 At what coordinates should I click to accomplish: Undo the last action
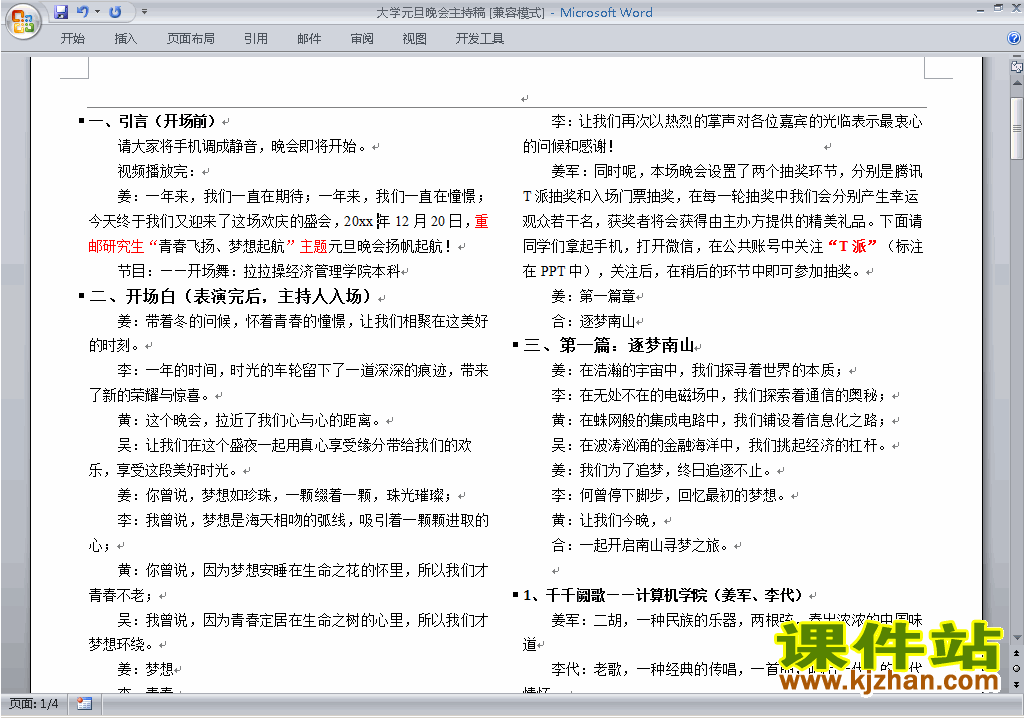[x=82, y=12]
